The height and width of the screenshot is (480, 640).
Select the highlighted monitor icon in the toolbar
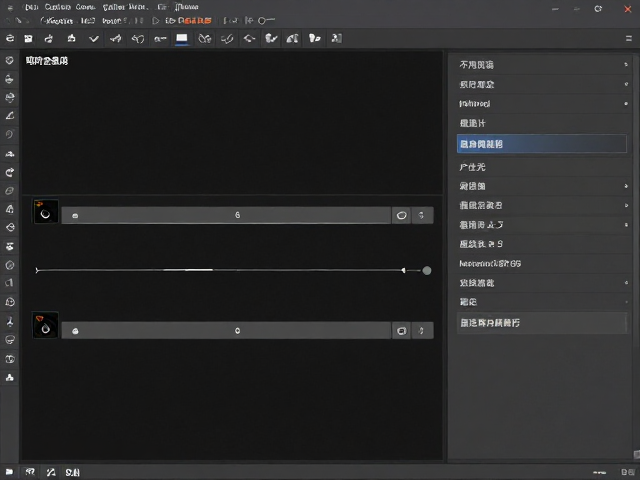[x=182, y=39]
